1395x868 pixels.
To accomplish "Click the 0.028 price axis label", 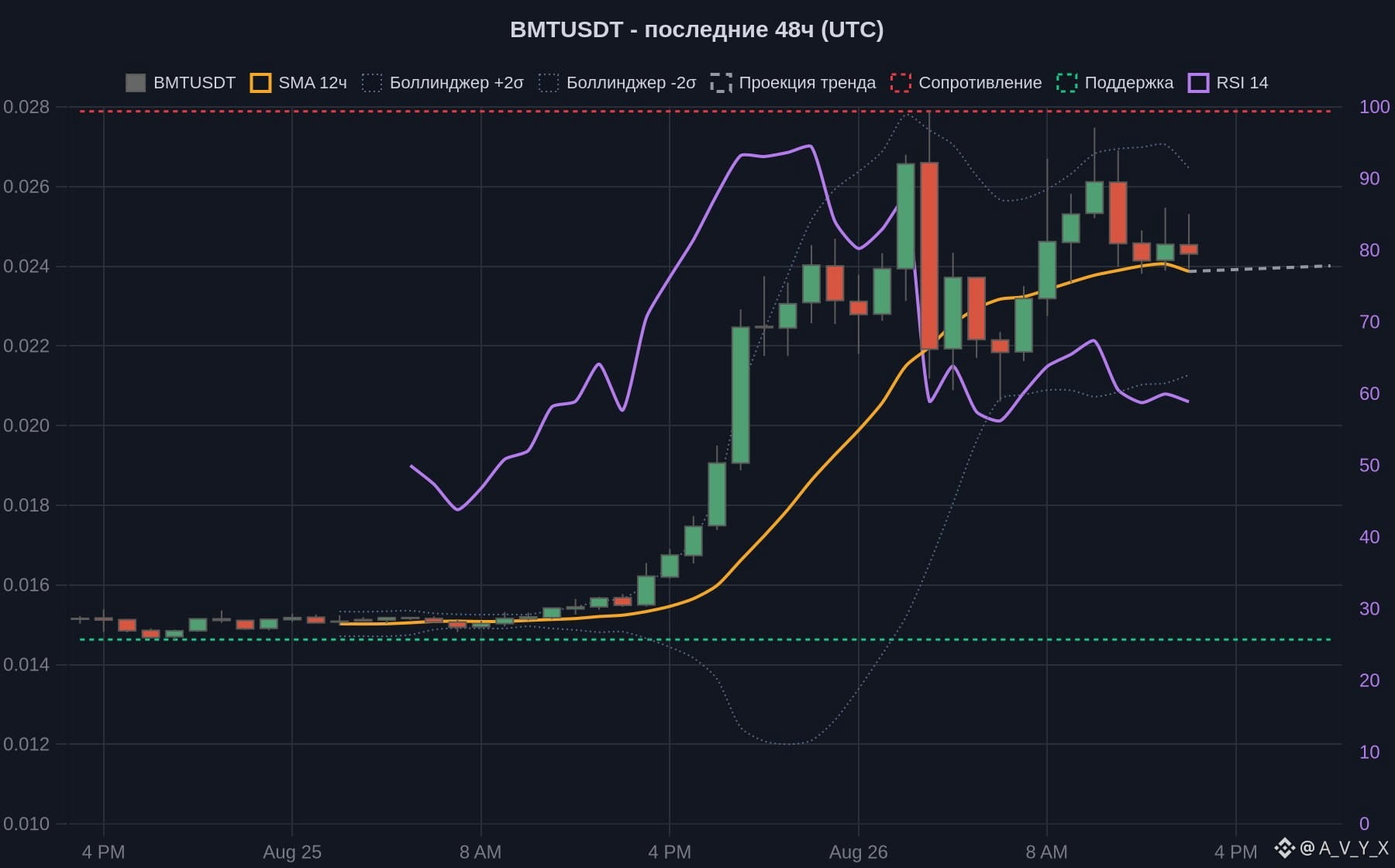I will pos(26,107).
